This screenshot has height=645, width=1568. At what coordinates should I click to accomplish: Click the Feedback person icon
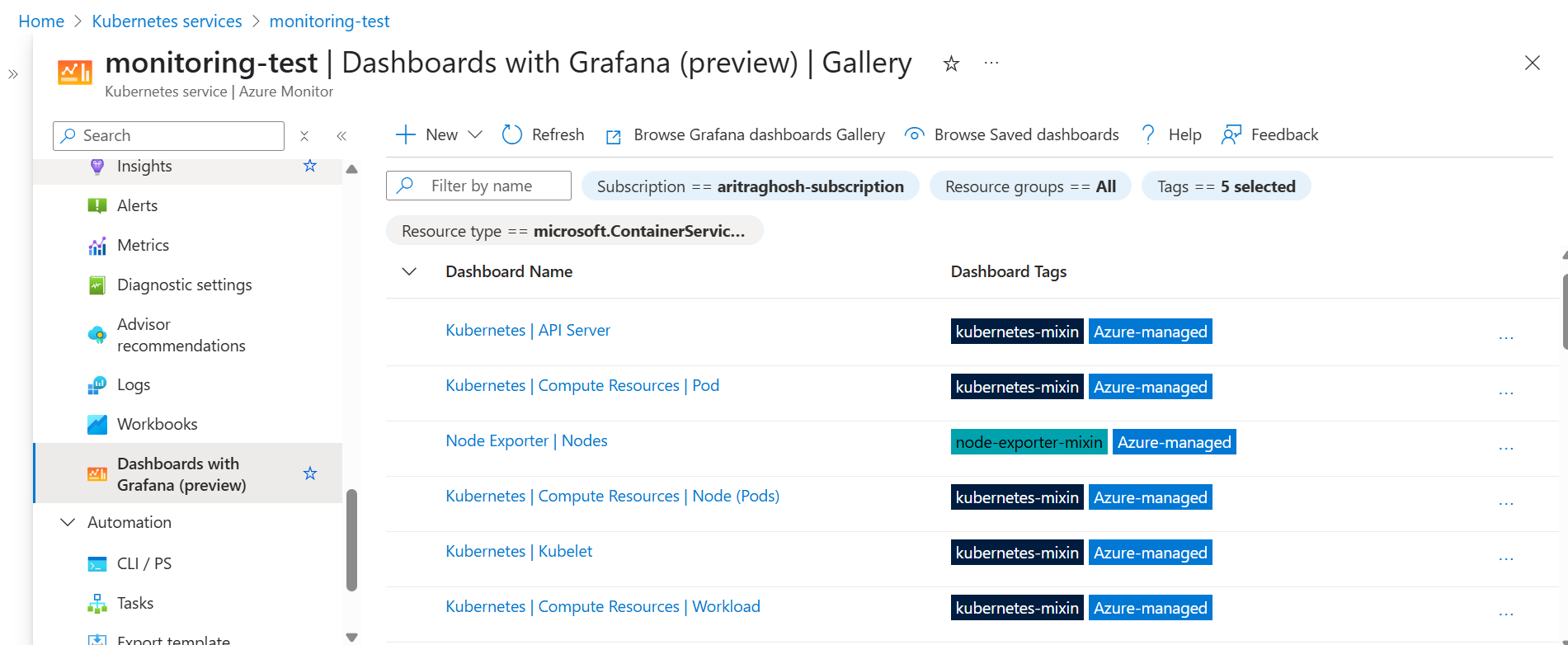point(1231,134)
